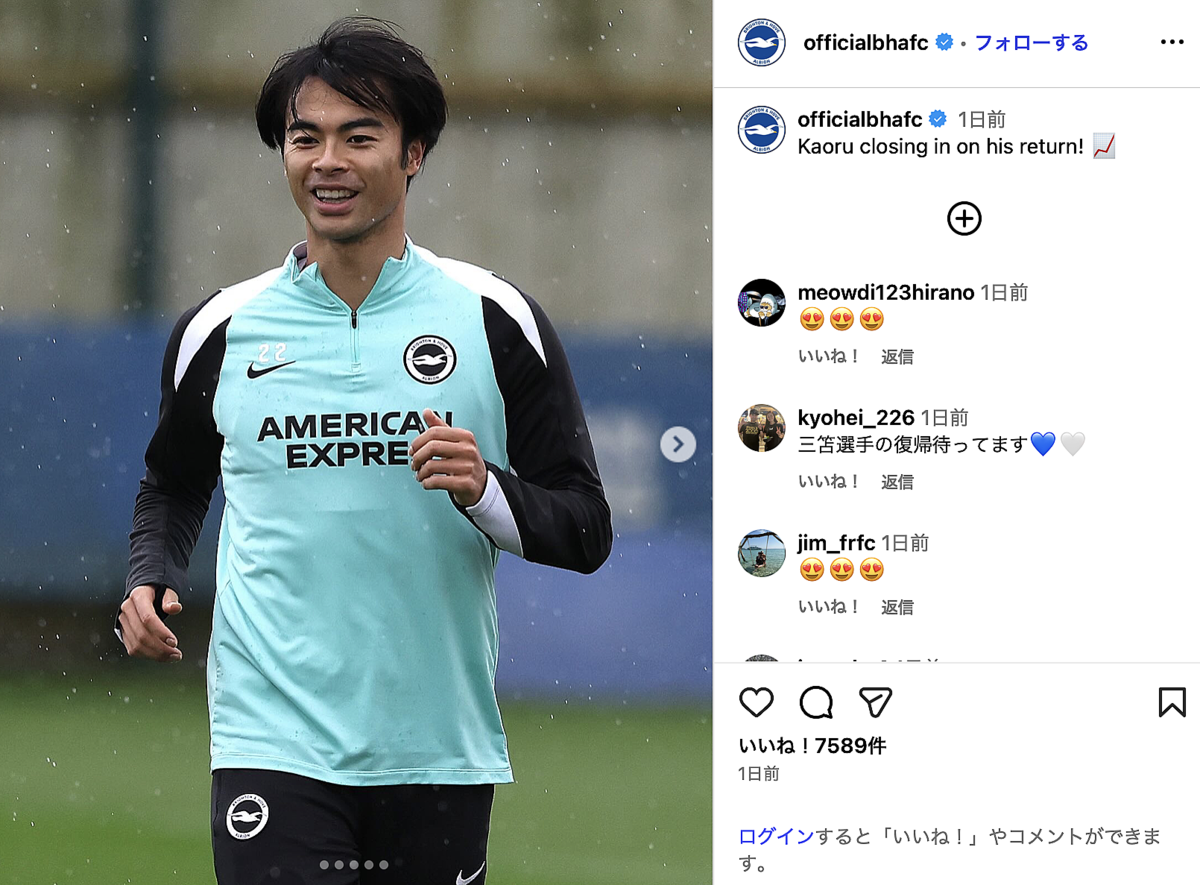Go to next photo with arrow
The height and width of the screenshot is (885, 1200).
677,444
